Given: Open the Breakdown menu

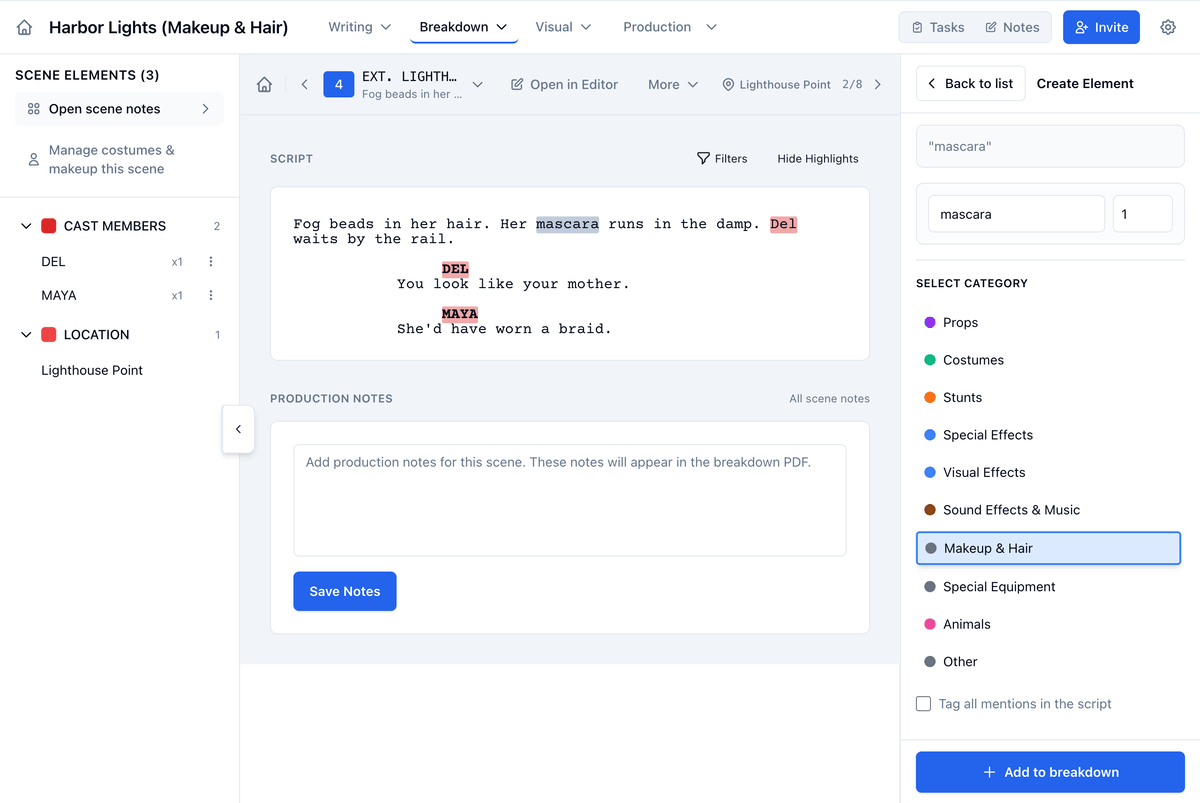Looking at the screenshot, I should point(463,27).
